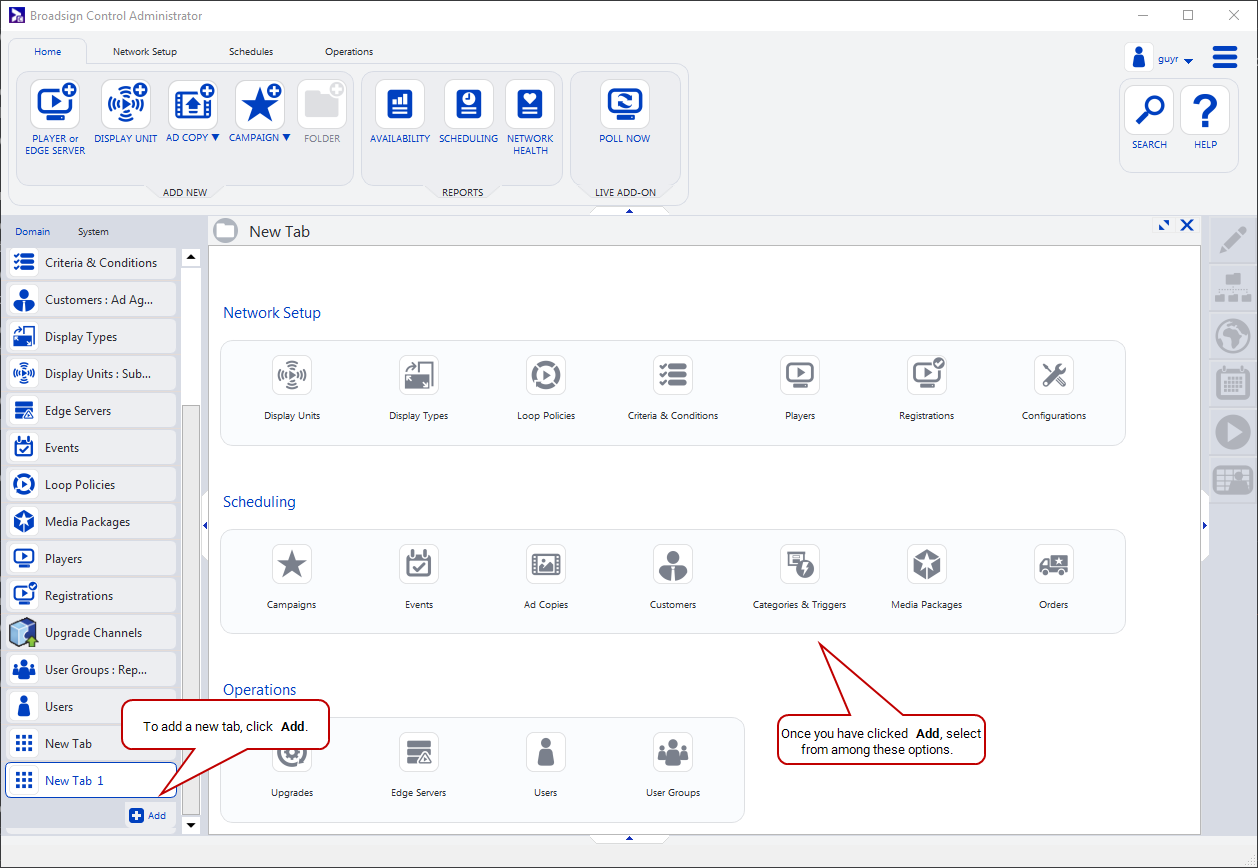Open Configurations in Network Setup panel
Screen dimensions: 1258x868
pyautogui.click(x=1054, y=389)
